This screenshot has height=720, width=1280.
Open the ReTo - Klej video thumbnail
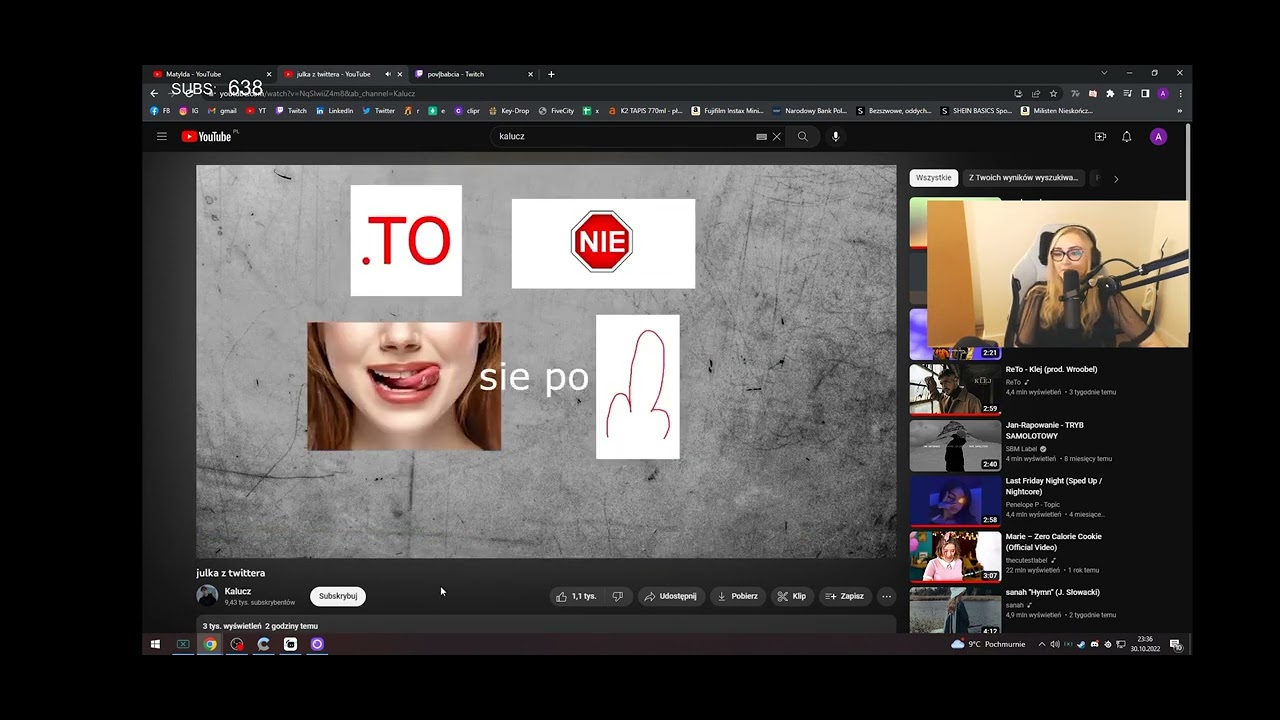tap(955, 389)
